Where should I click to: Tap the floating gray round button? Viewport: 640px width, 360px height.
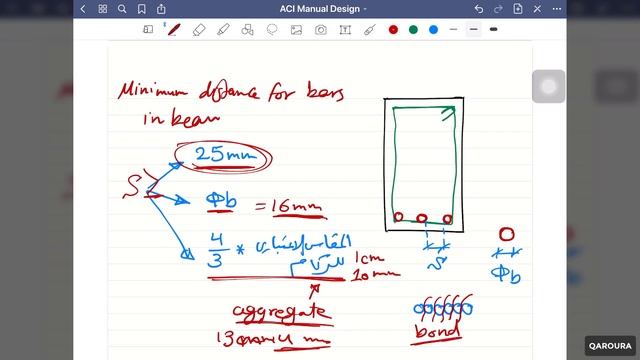pyautogui.click(x=549, y=86)
